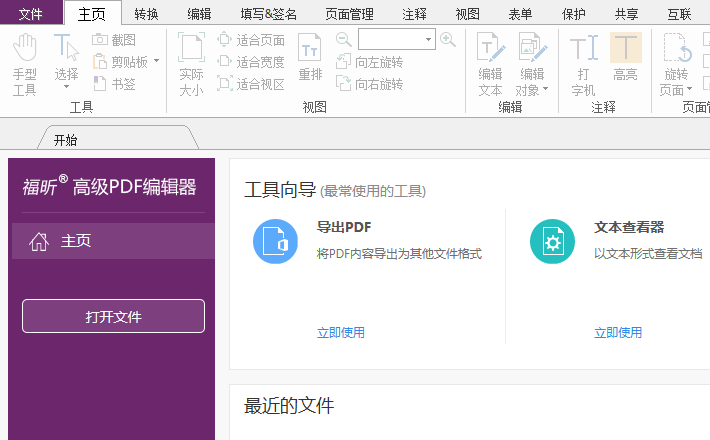Open the Page Management (页面管理) tab
This screenshot has height=440, width=710.
[x=349, y=14]
